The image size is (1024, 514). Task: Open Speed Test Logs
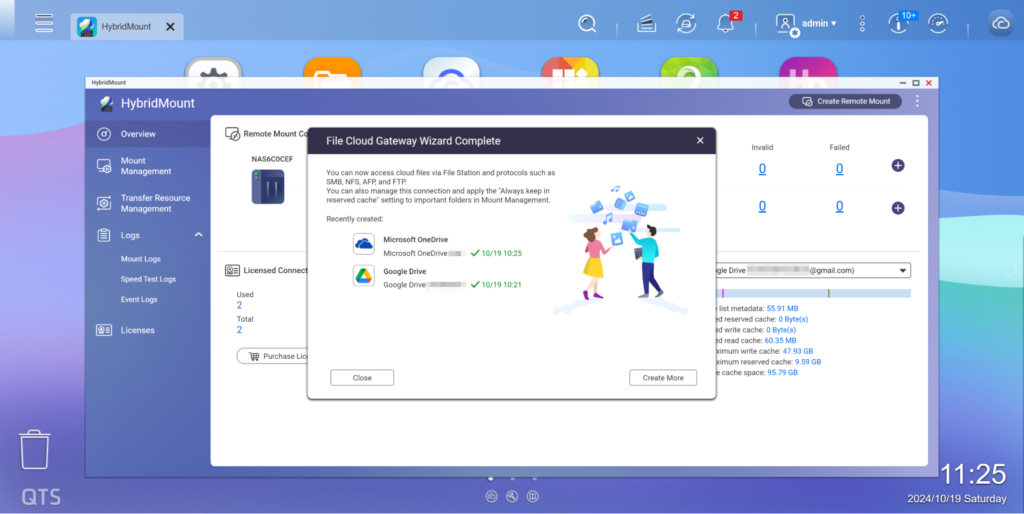(x=148, y=279)
